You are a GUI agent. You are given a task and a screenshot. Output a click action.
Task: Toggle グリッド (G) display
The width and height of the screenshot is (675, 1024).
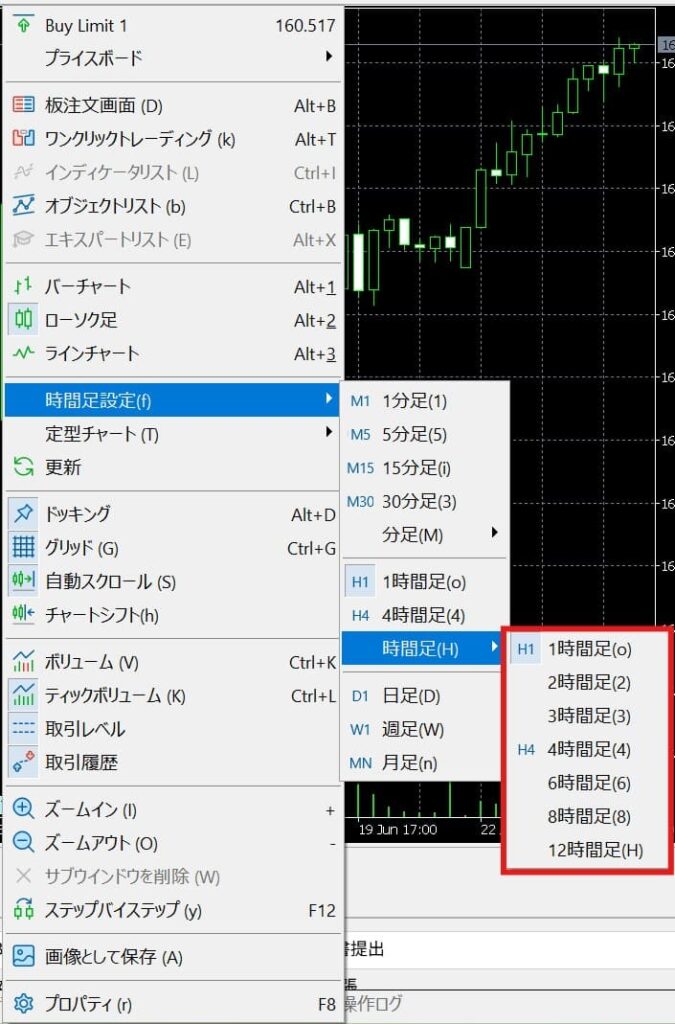coord(173,547)
